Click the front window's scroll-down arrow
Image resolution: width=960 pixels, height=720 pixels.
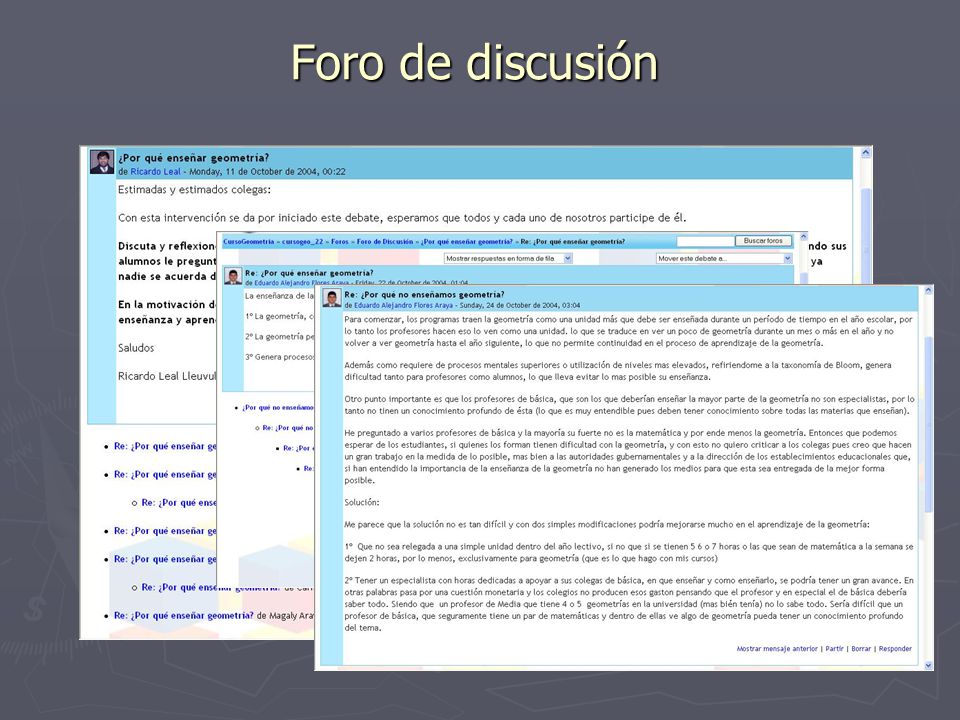point(928,665)
